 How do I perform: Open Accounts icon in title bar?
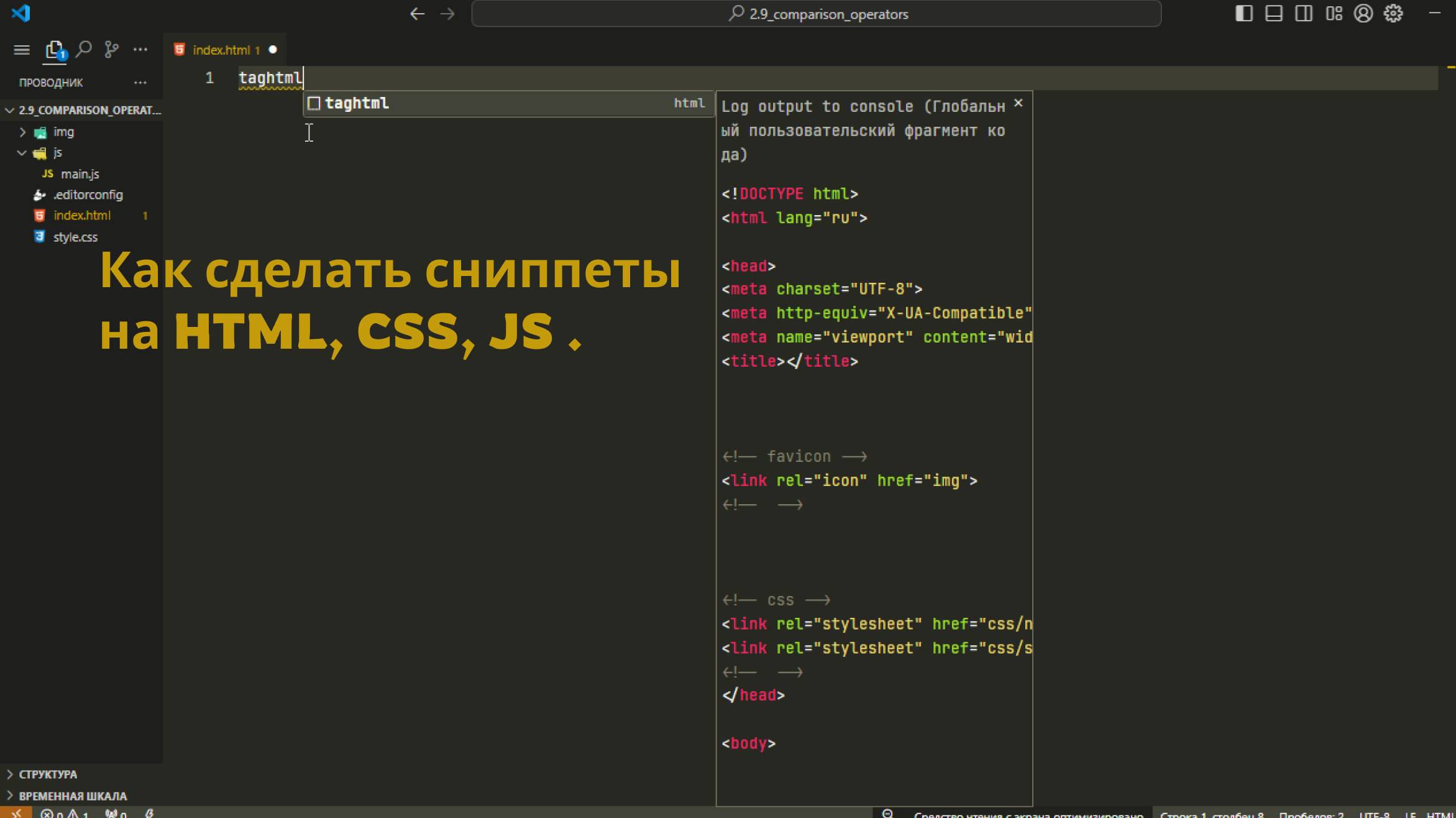[1363, 14]
